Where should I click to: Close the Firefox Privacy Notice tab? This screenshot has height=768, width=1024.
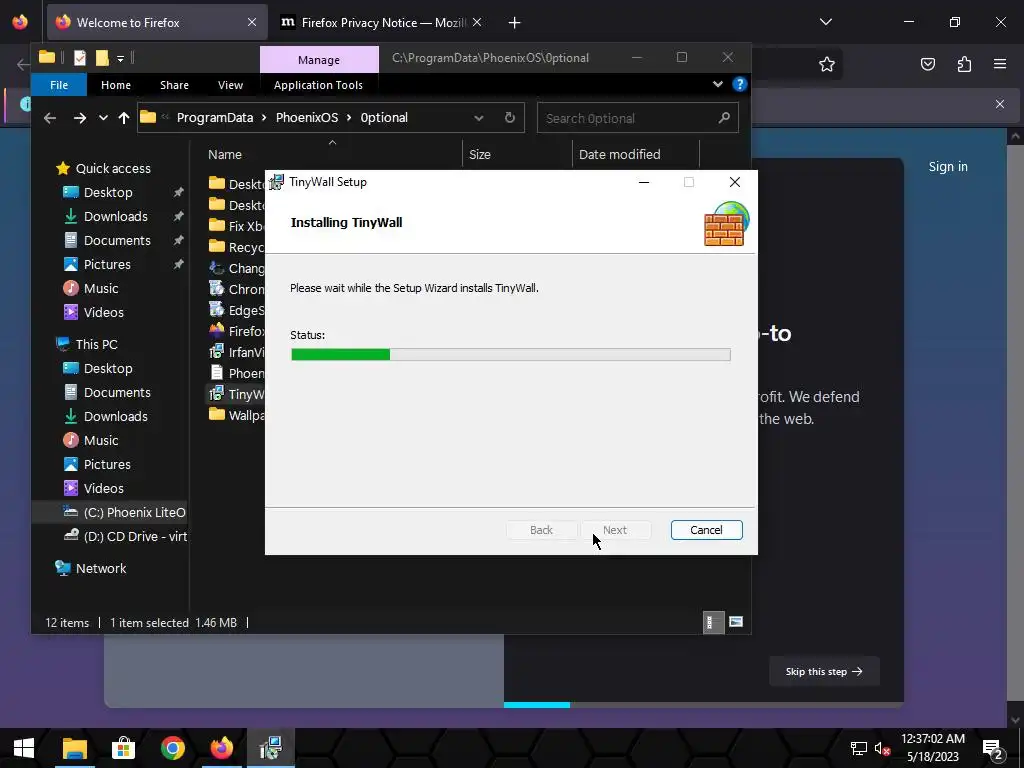(477, 23)
